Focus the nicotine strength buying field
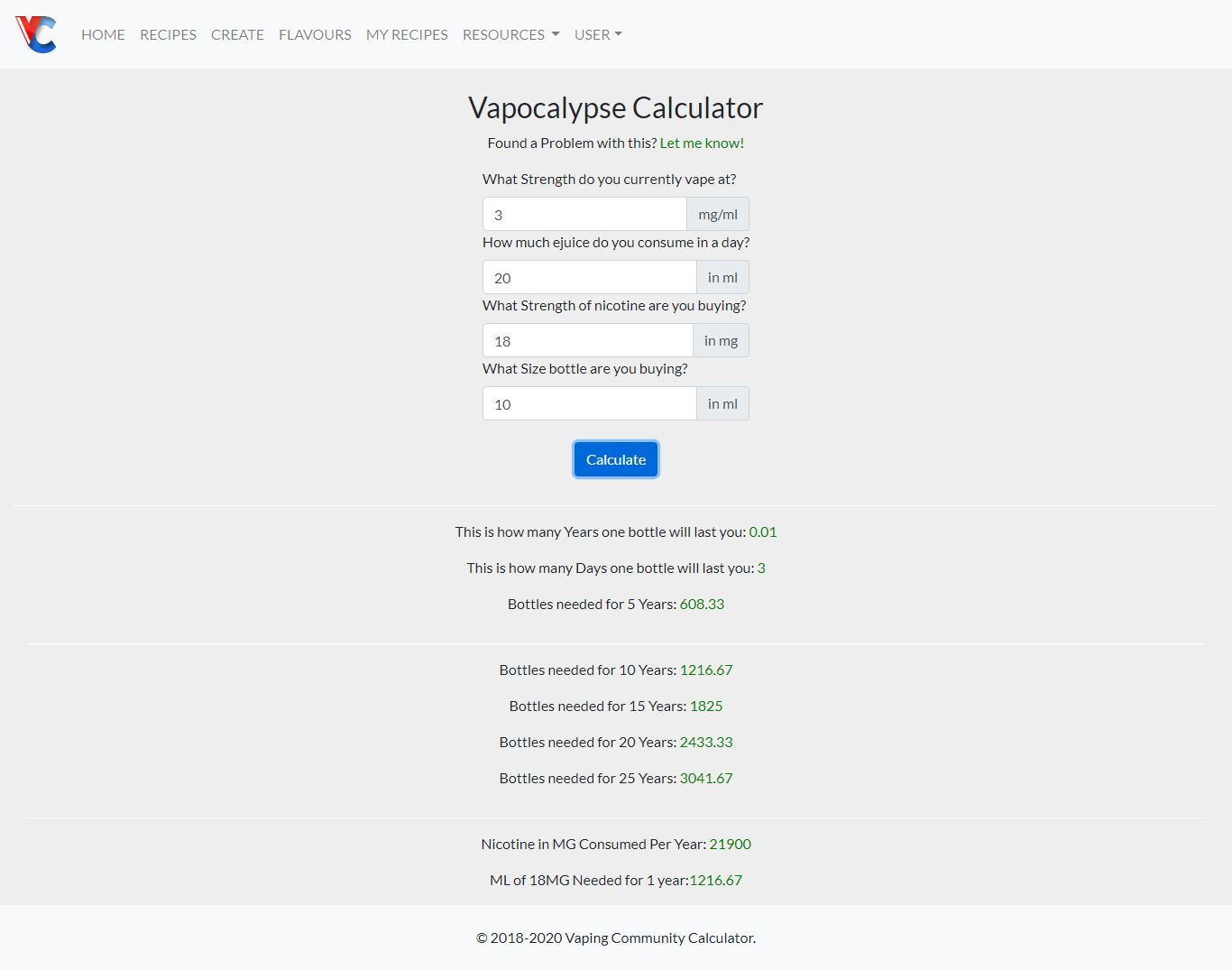 [587, 340]
